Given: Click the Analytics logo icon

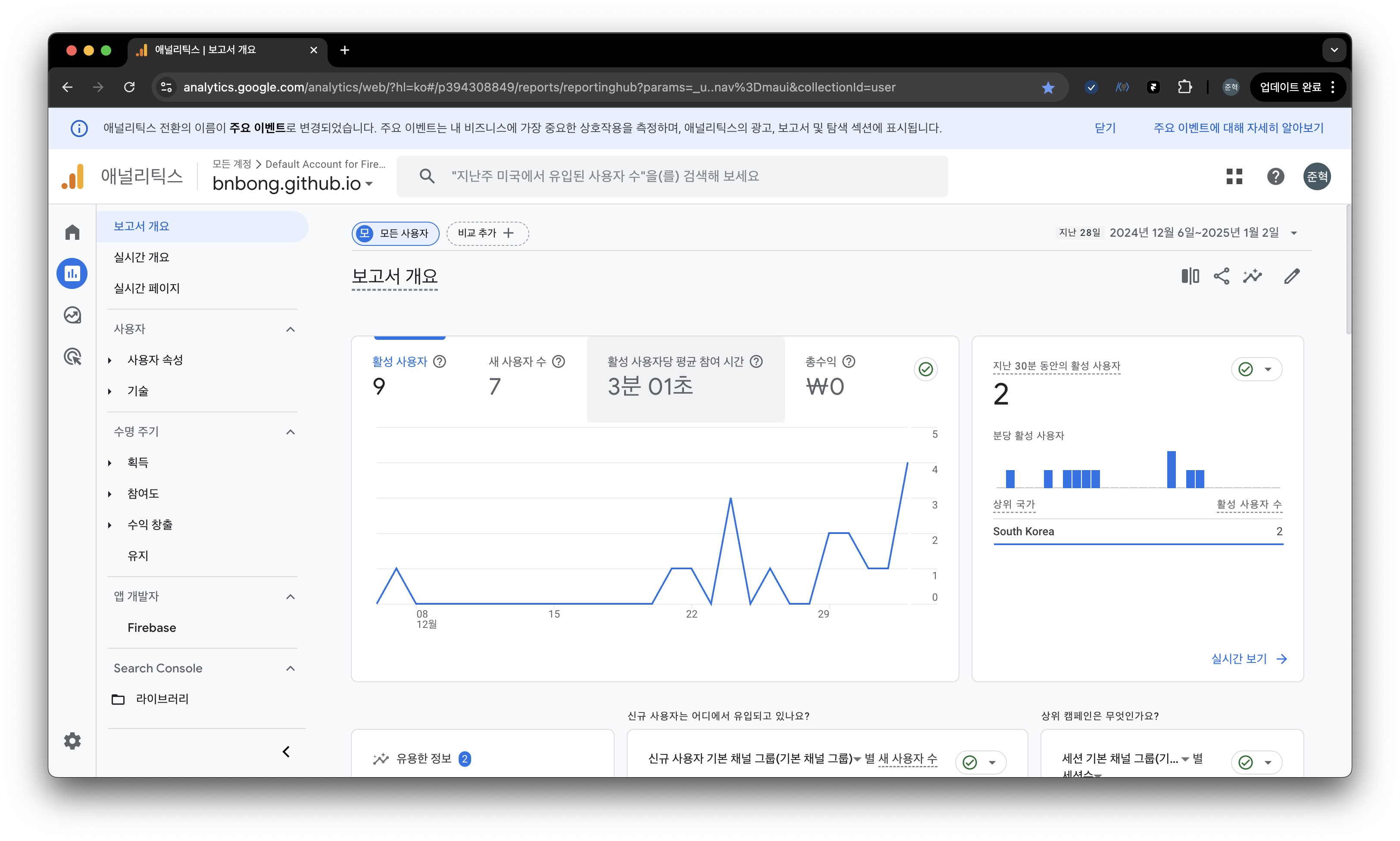Looking at the screenshot, I should (x=73, y=176).
